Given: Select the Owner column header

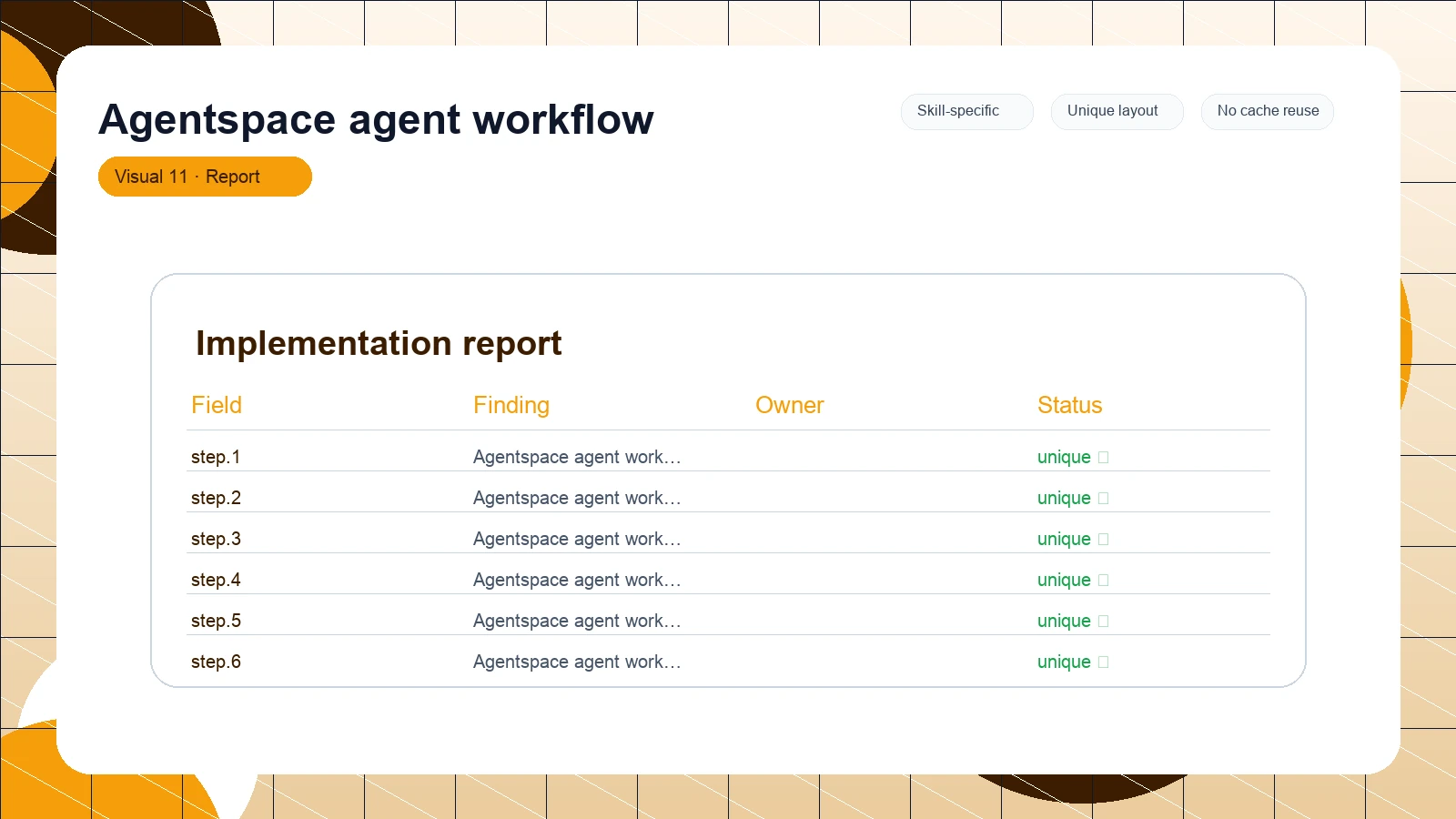Looking at the screenshot, I should [x=790, y=405].
